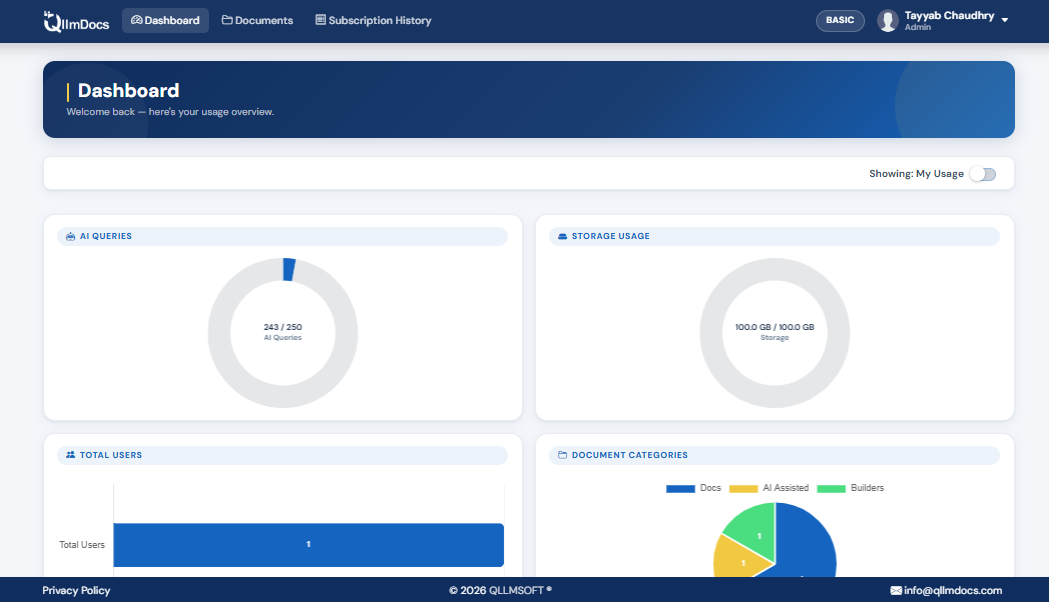Click the Document Categories folder icon
This screenshot has width=1049, height=602.
pos(562,455)
